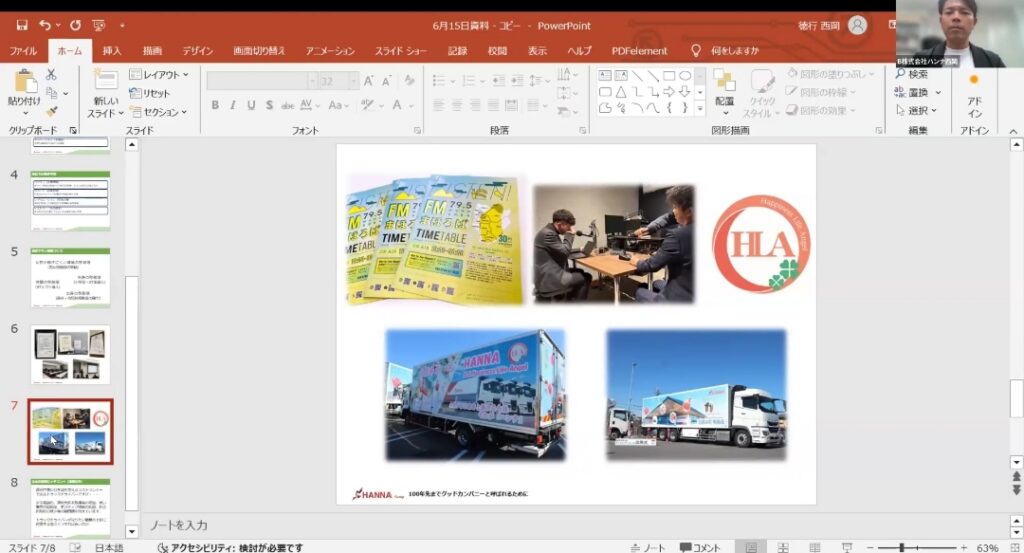Decrease font size with the small A
This screenshot has height=553, width=1024.
point(387,81)
